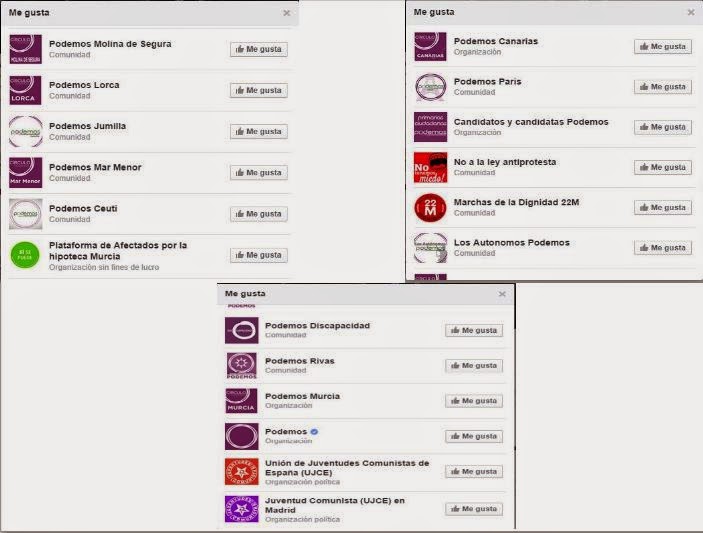
Task: Open Podemos Ceutí page logo
Action: pyautogui.click(x=26, y=214)
